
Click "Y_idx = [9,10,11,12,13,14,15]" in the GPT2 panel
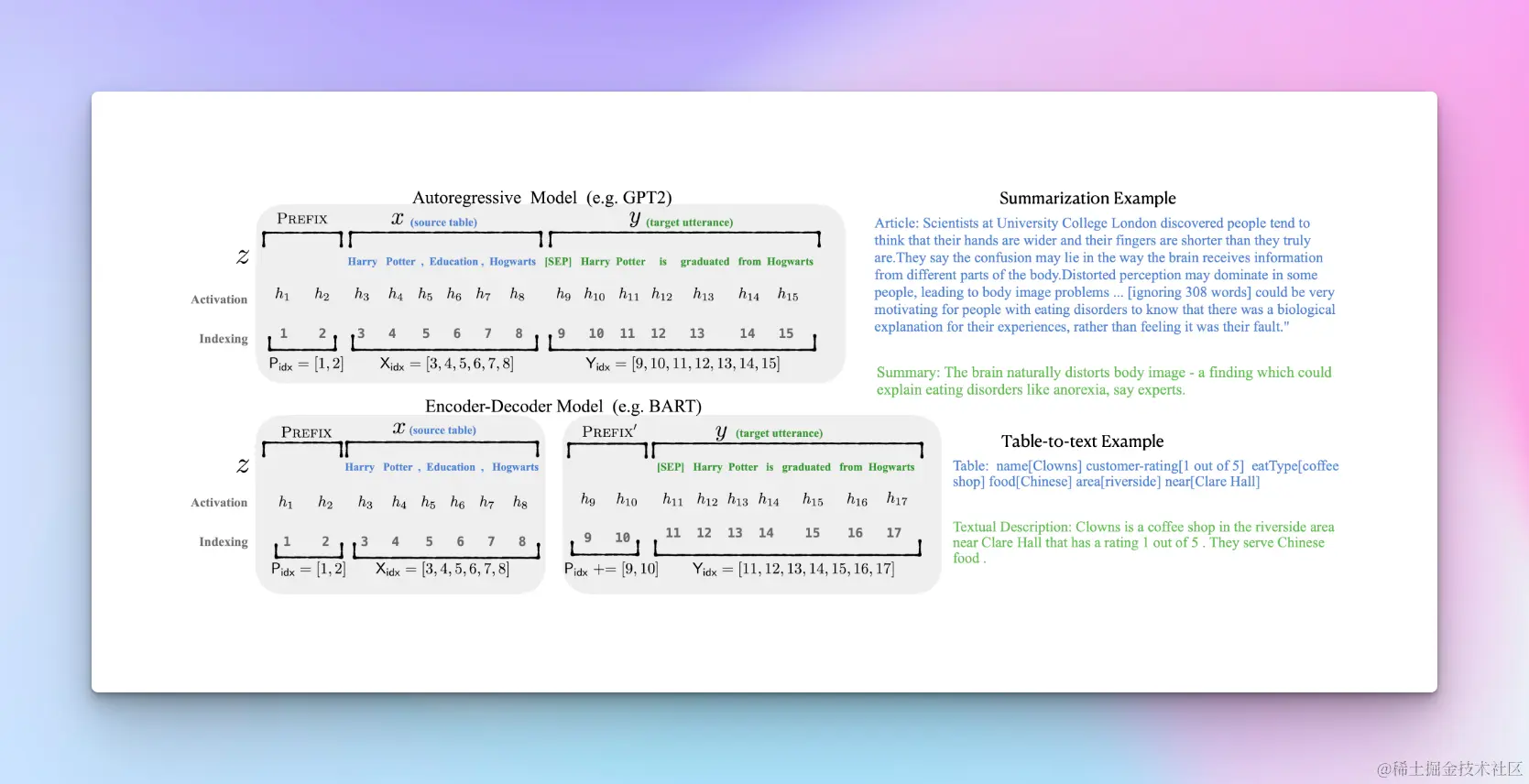pos(683,365)
